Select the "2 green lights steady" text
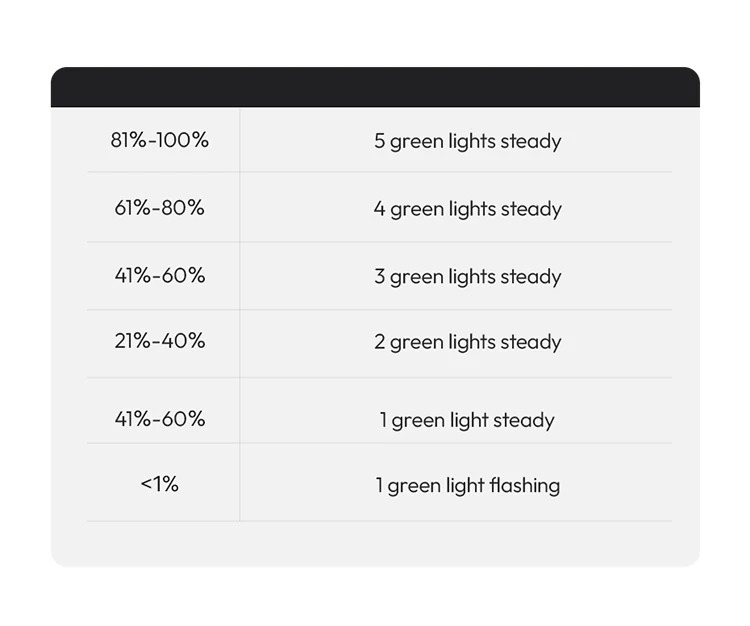The image size is (750, 626). pyautogui.click(x=467, y=342)
